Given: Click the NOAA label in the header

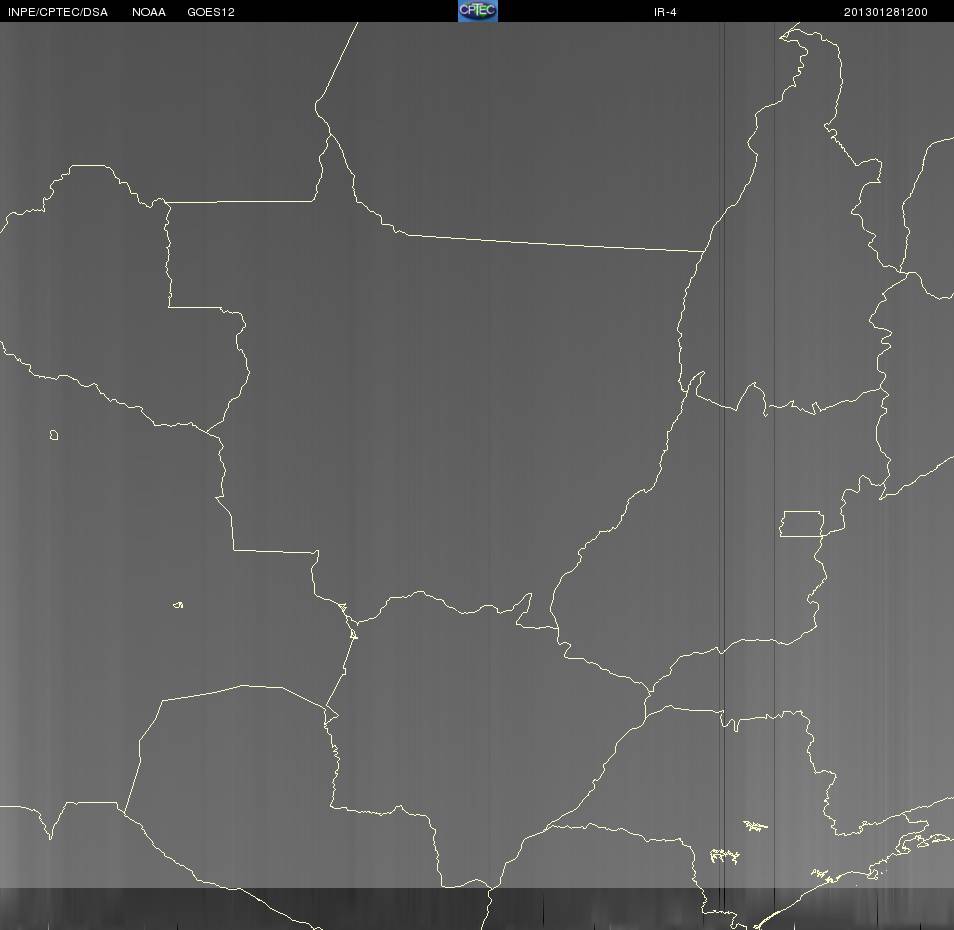Looking at the screenshot, I should point(148,12).
